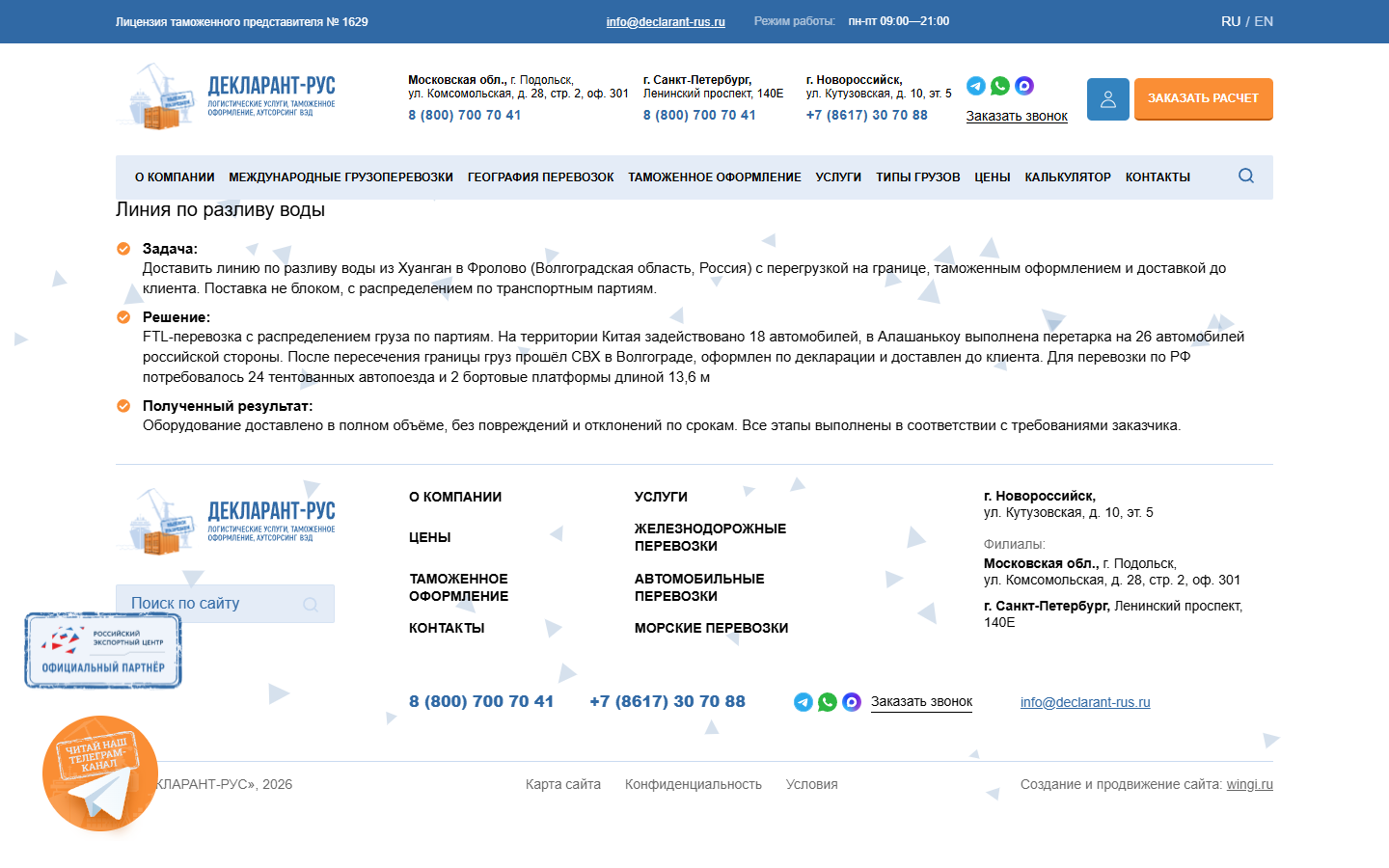This screenshot has height=868, width=1389.
Task: Open Автомобильные перевозки footer link
Action: [x=699, y=587]
